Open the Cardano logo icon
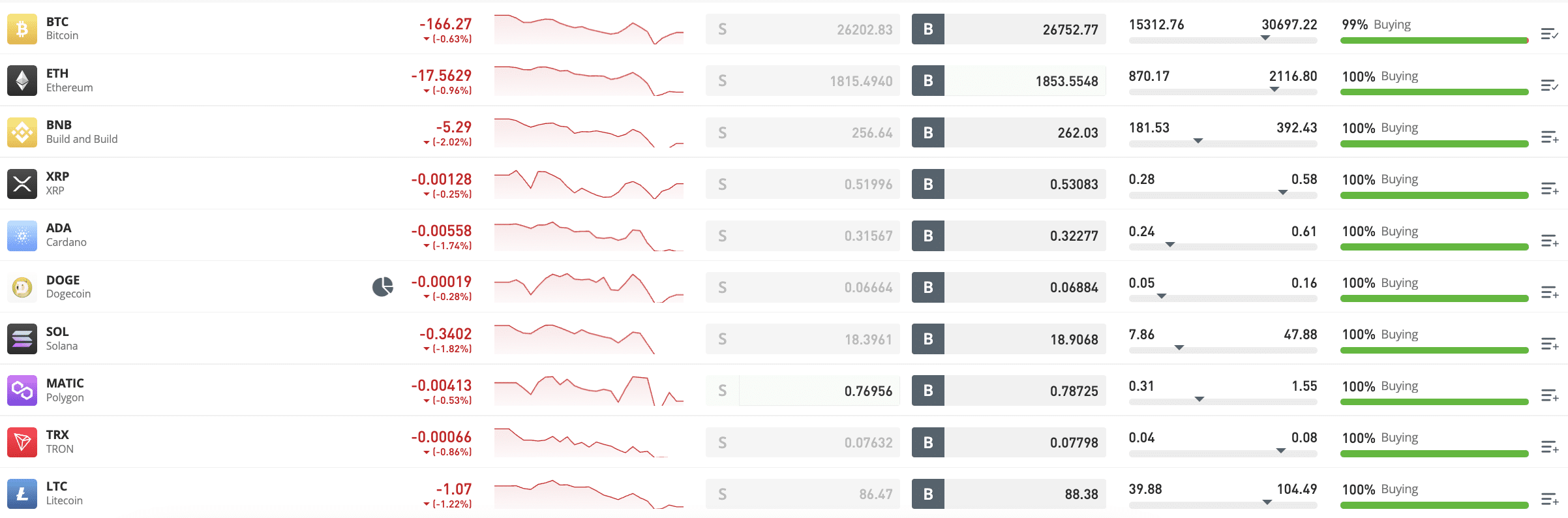The height and width of the screenshot is (518, 1568). click(22, 236)
